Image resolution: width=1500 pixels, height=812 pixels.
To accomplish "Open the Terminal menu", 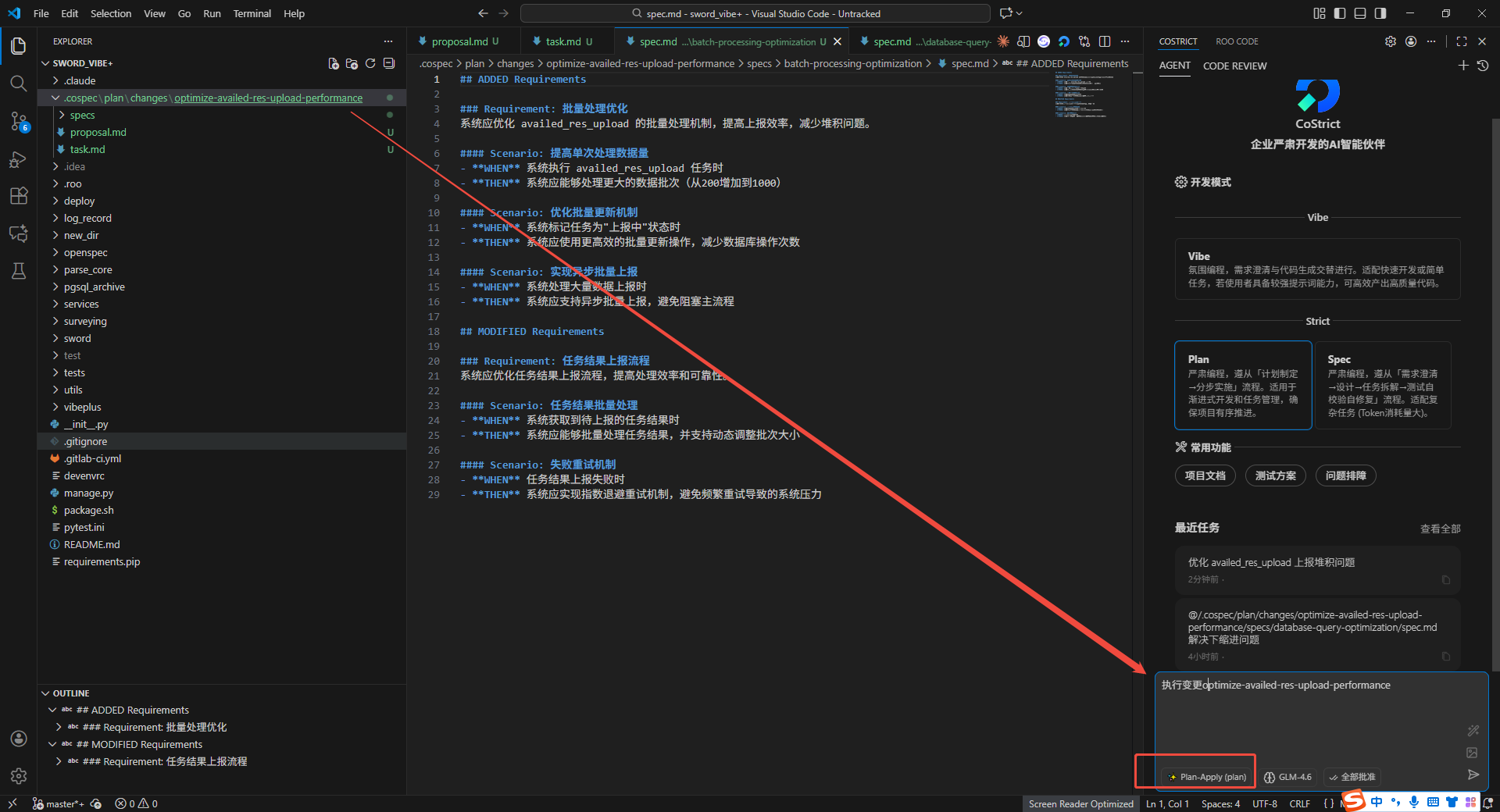I will 252,13.
